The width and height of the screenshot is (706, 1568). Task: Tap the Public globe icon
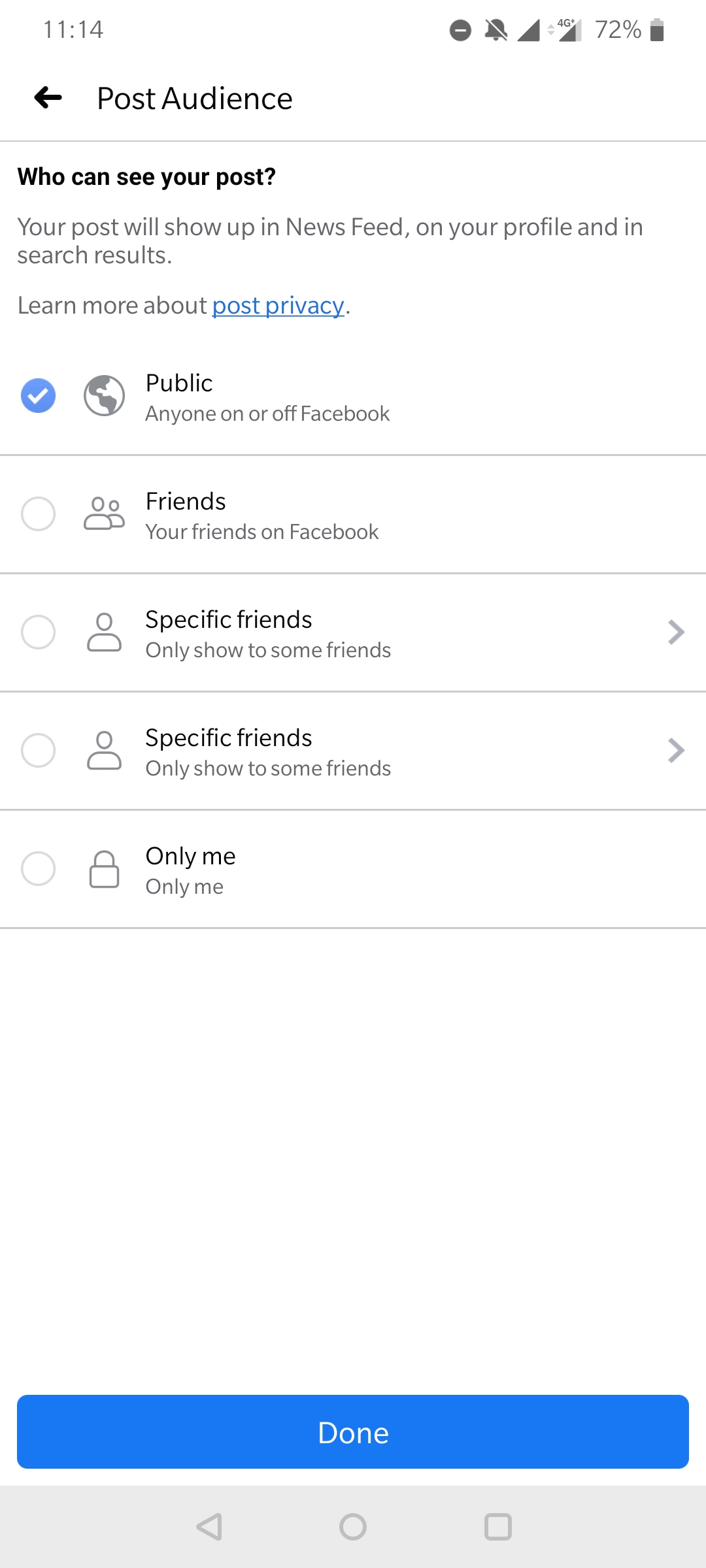(x=104, y=396)
